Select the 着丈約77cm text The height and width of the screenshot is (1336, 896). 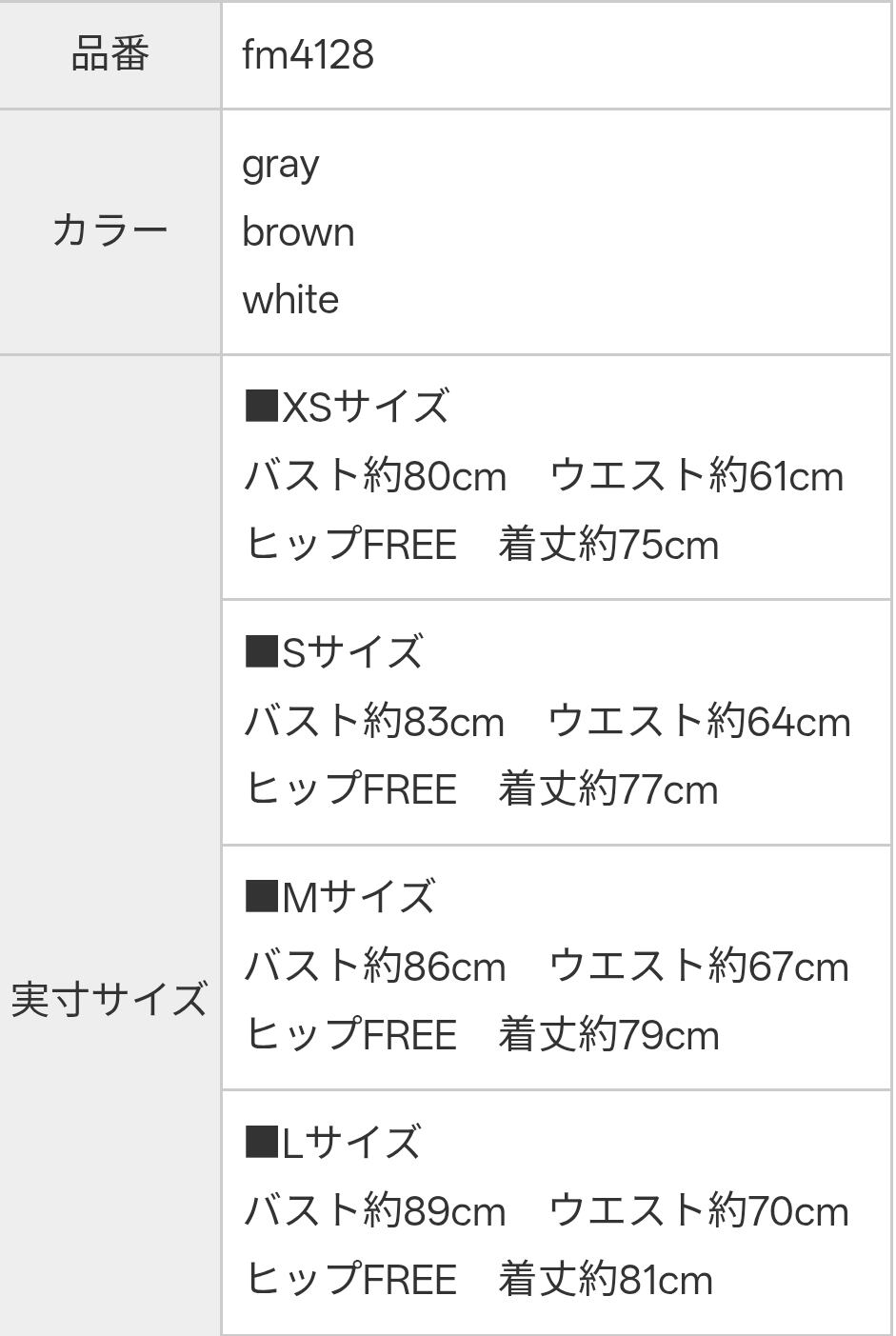click(x=608, y=789)
